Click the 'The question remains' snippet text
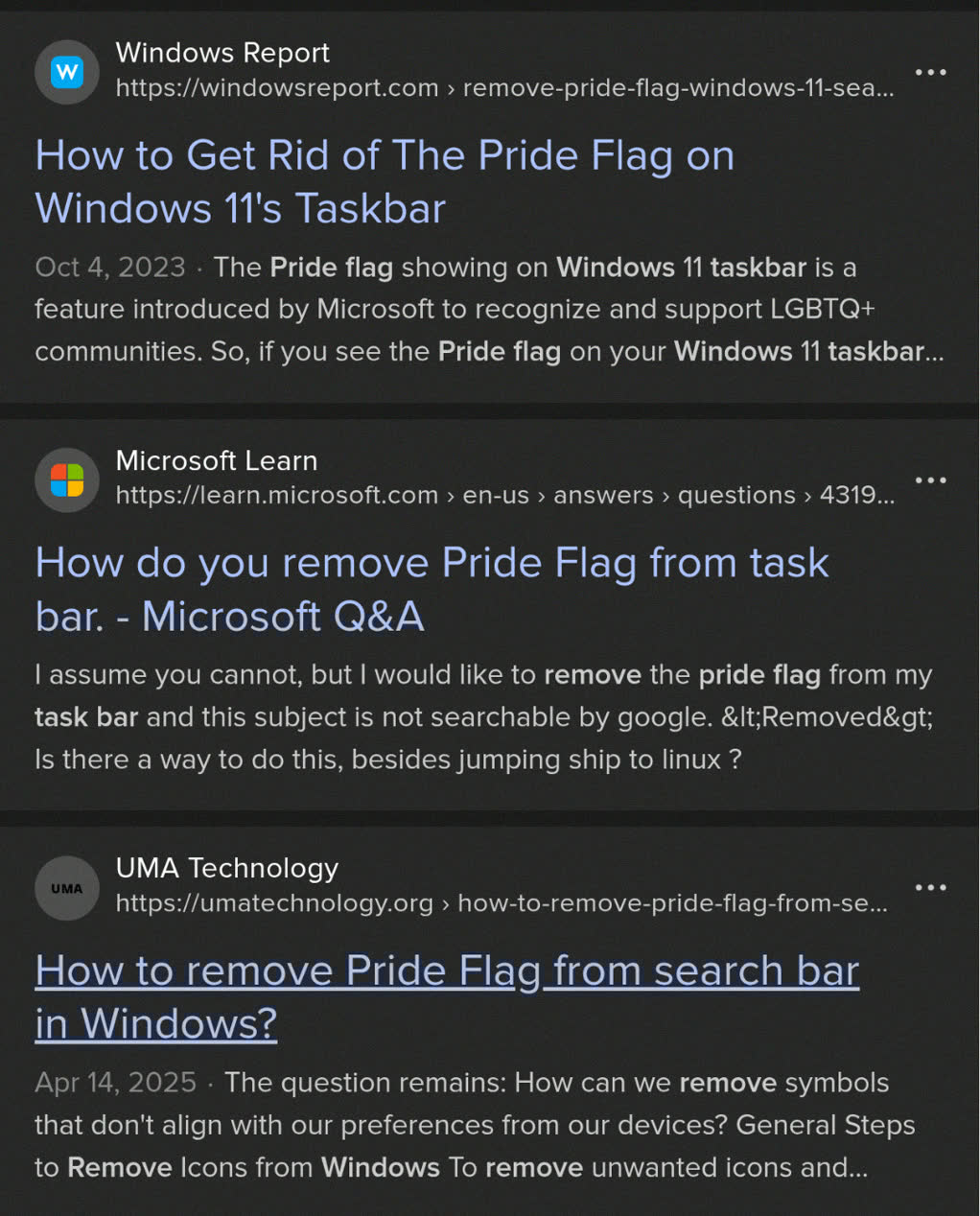Viewport: 980px width, 1216px height. (x=476, y=1124)
